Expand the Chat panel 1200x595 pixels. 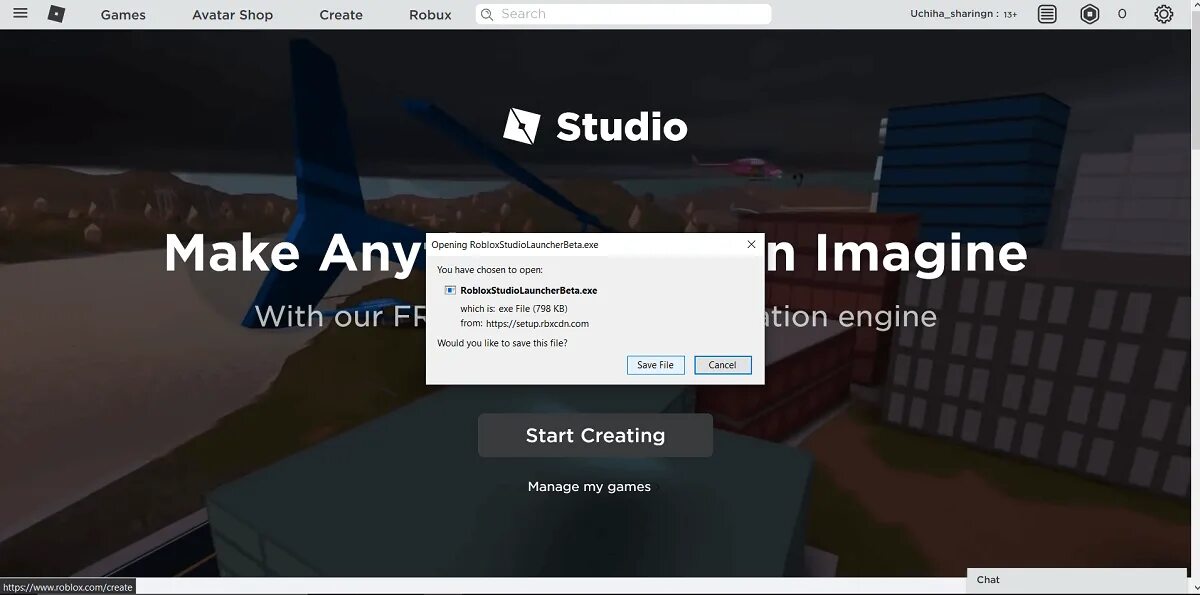(1076, 579)
